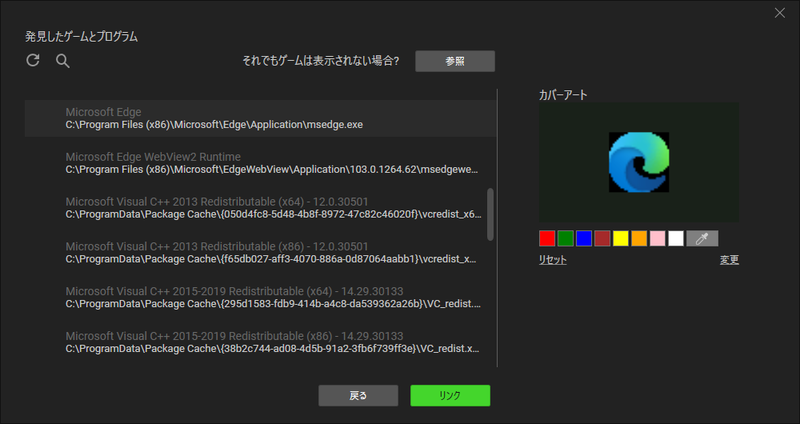Select the brown color swatch
The image size is (800, 424).
click(602, 238)
